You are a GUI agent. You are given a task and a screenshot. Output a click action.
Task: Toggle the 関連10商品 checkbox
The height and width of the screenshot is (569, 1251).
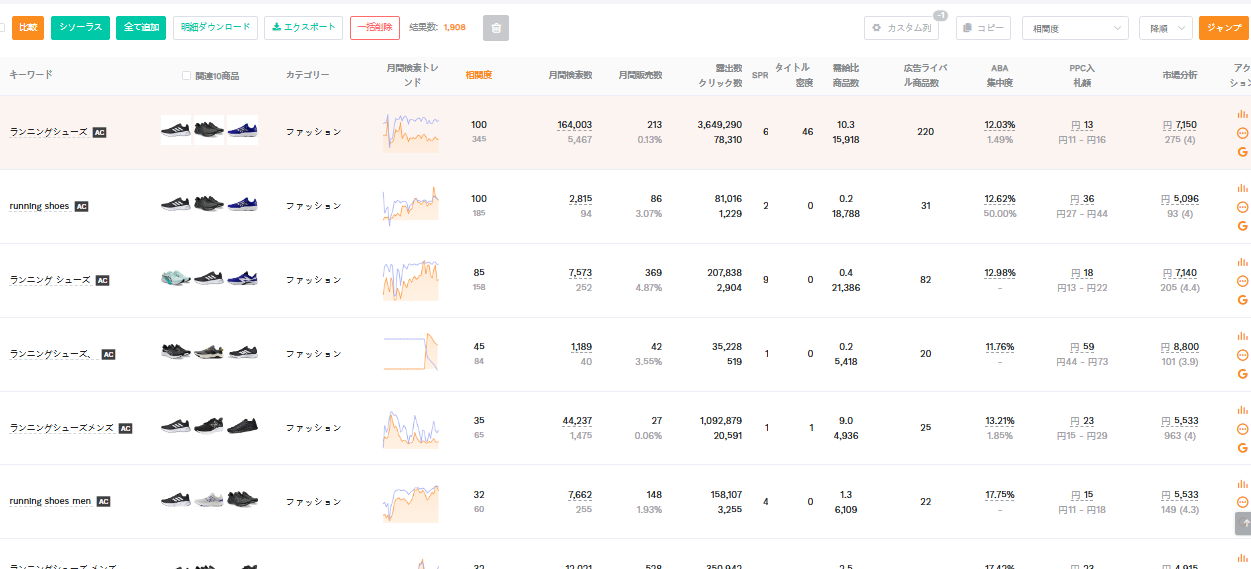(x=187, y=76)
